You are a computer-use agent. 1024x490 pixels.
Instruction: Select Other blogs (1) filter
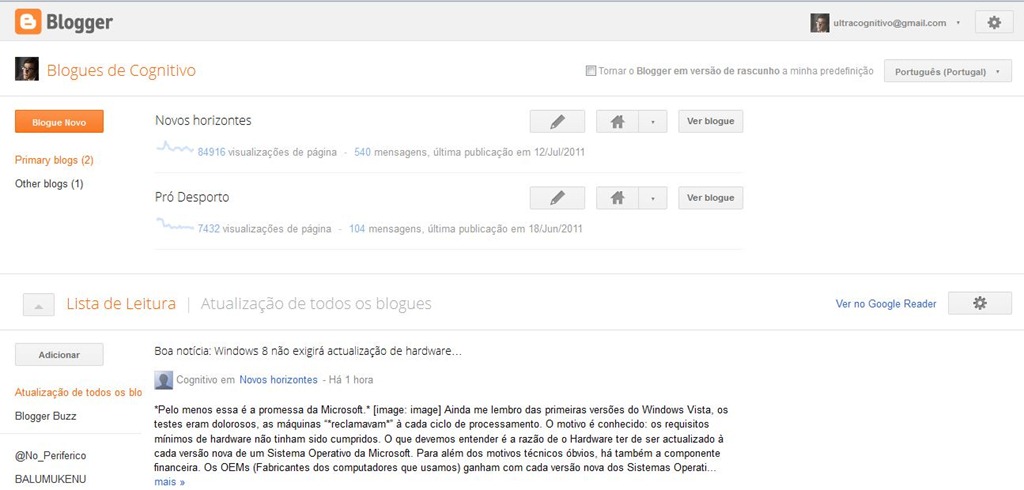click(49, 184)
